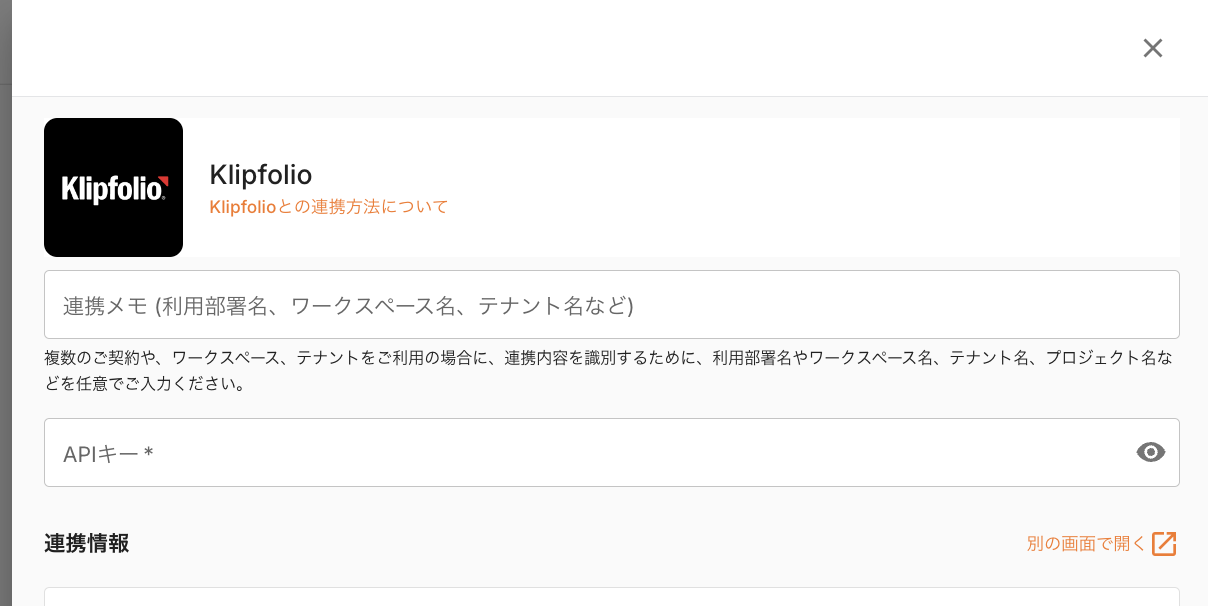This screenshot has height=606, width=1208.
Task: Click the Klipfolio title heading
Action: click(261, 175)
